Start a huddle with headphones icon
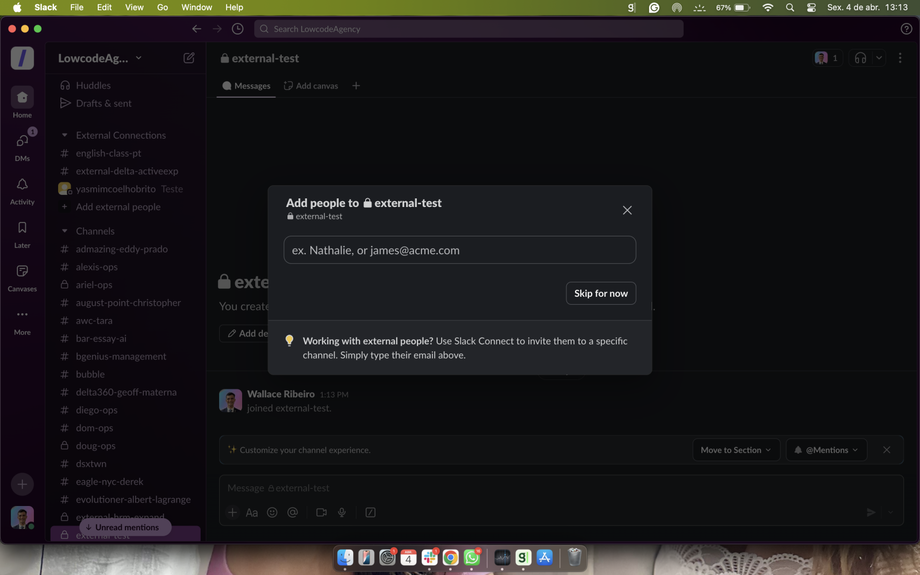 tap(860, 58)
